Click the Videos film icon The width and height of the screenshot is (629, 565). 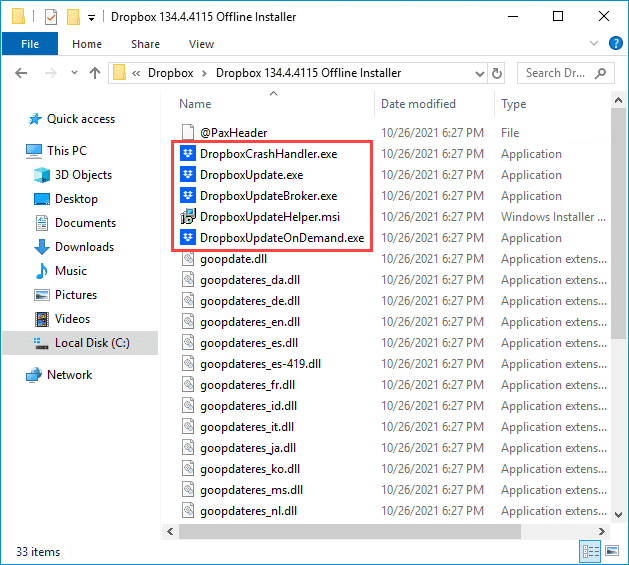point(42,319)
